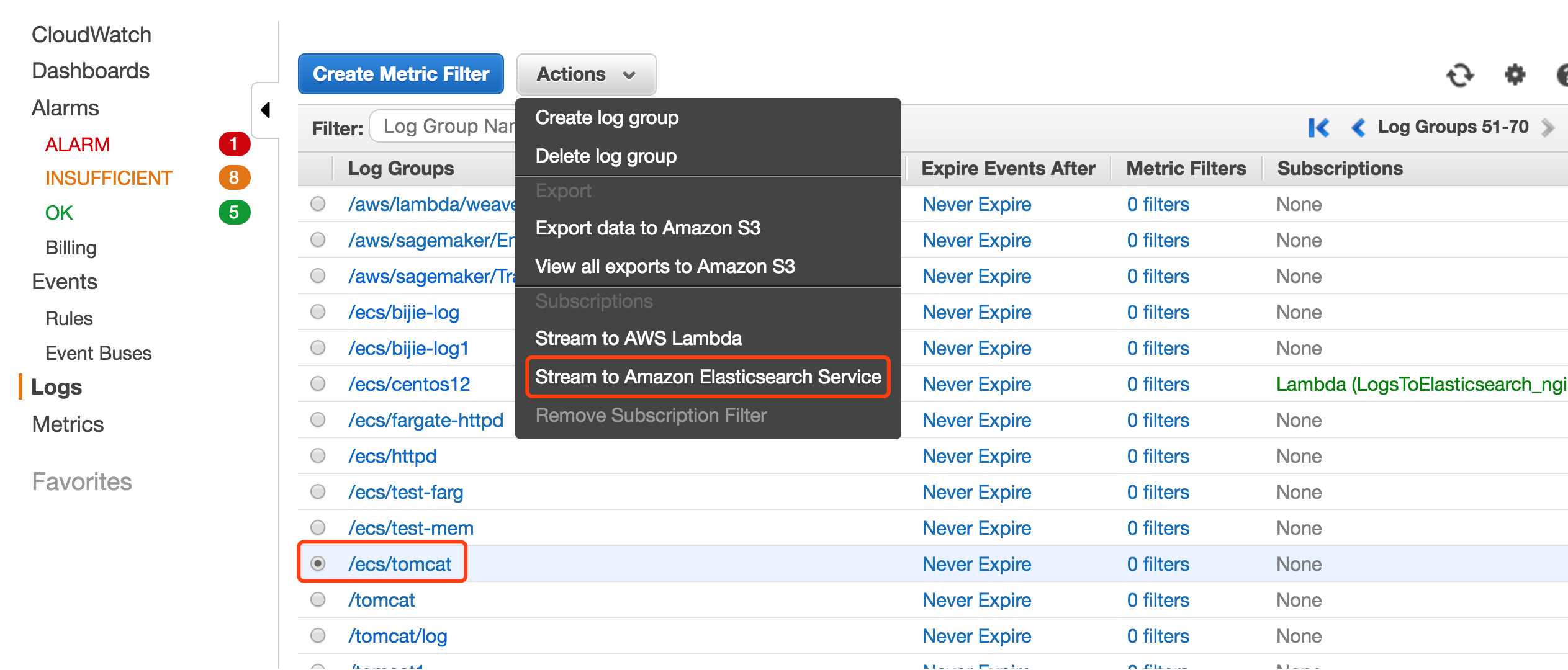The width and height of the screenshot is (1568, 670).
Task: Click the refresh icon
Action: point(1459,76)
